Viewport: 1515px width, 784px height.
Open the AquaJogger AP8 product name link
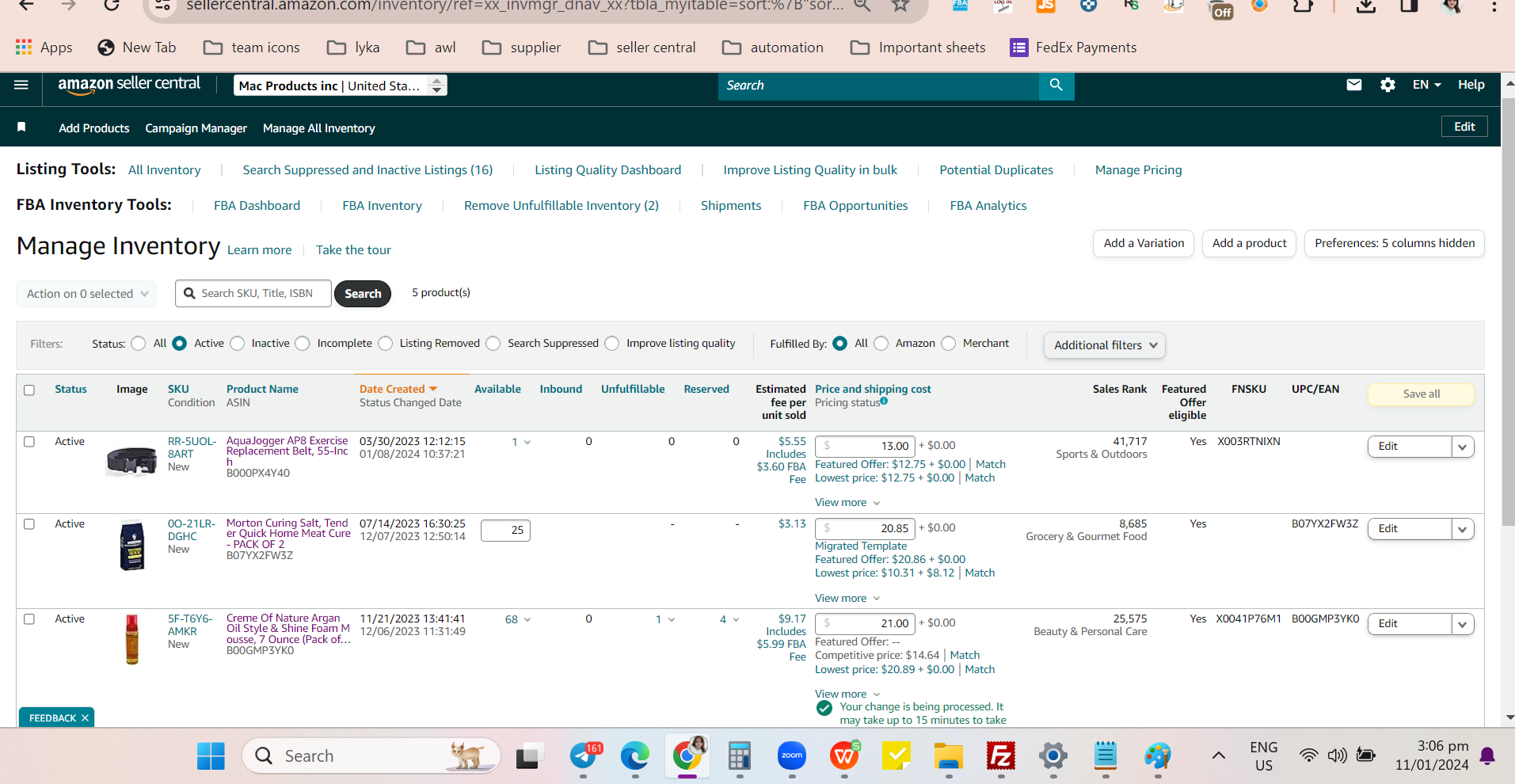287,451
